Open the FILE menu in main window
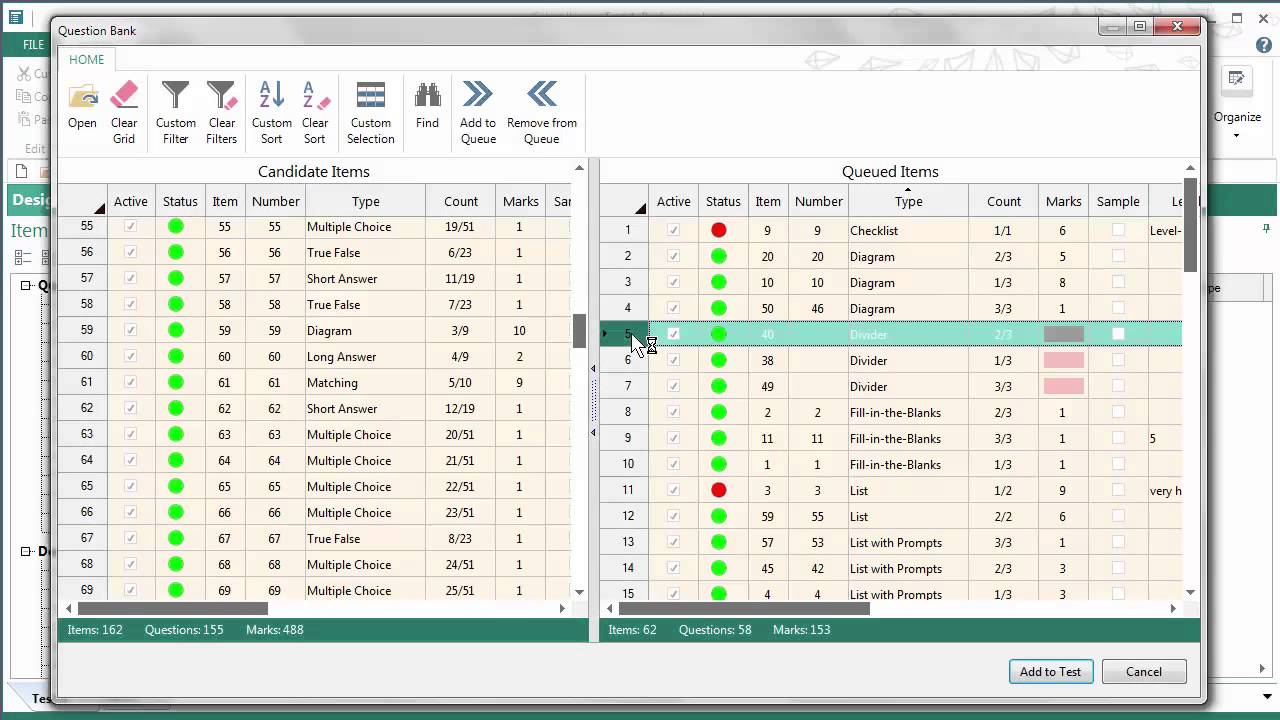This screenshot has width=1280, height=720. pos(34,45)
